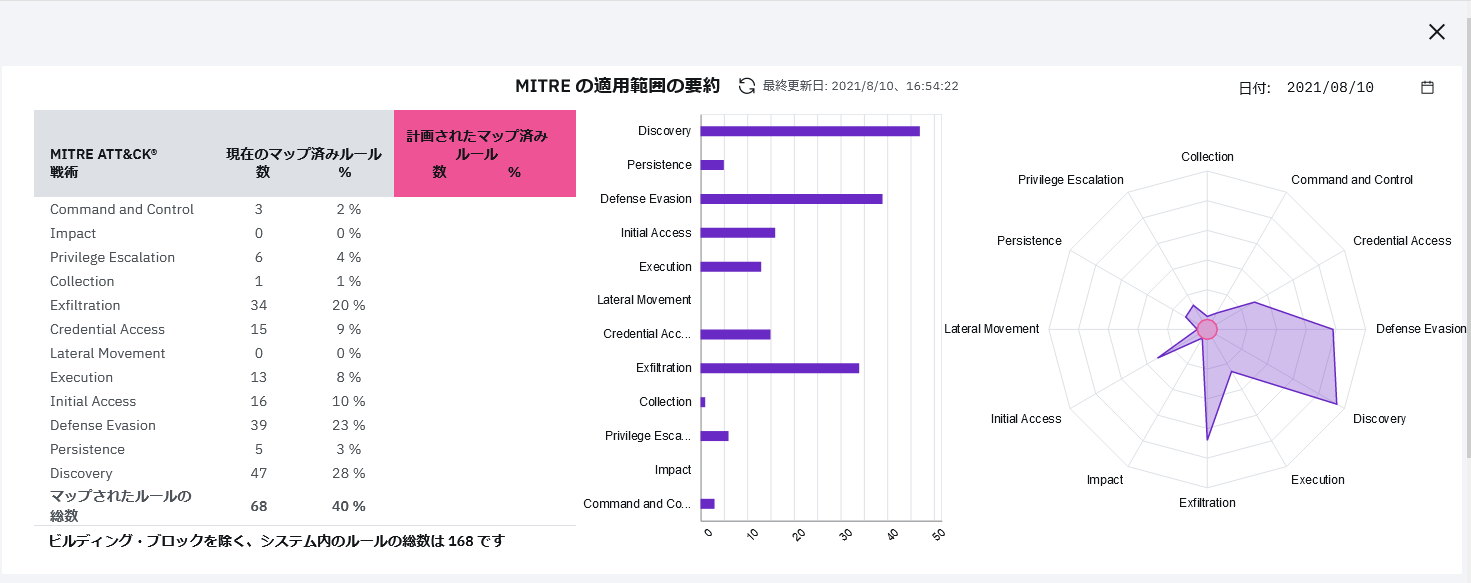The image size is (1471, 583).
Task: Select Lateral Movement in the tactics table
Action: tap(108, 353)
